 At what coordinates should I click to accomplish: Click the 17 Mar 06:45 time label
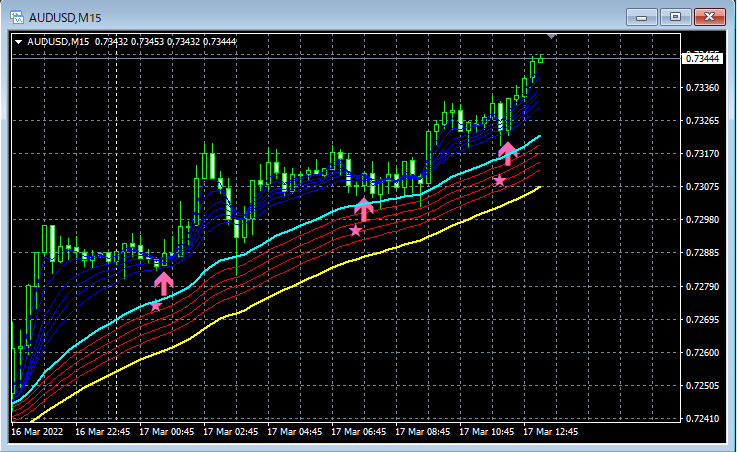(x=359, y=431)
